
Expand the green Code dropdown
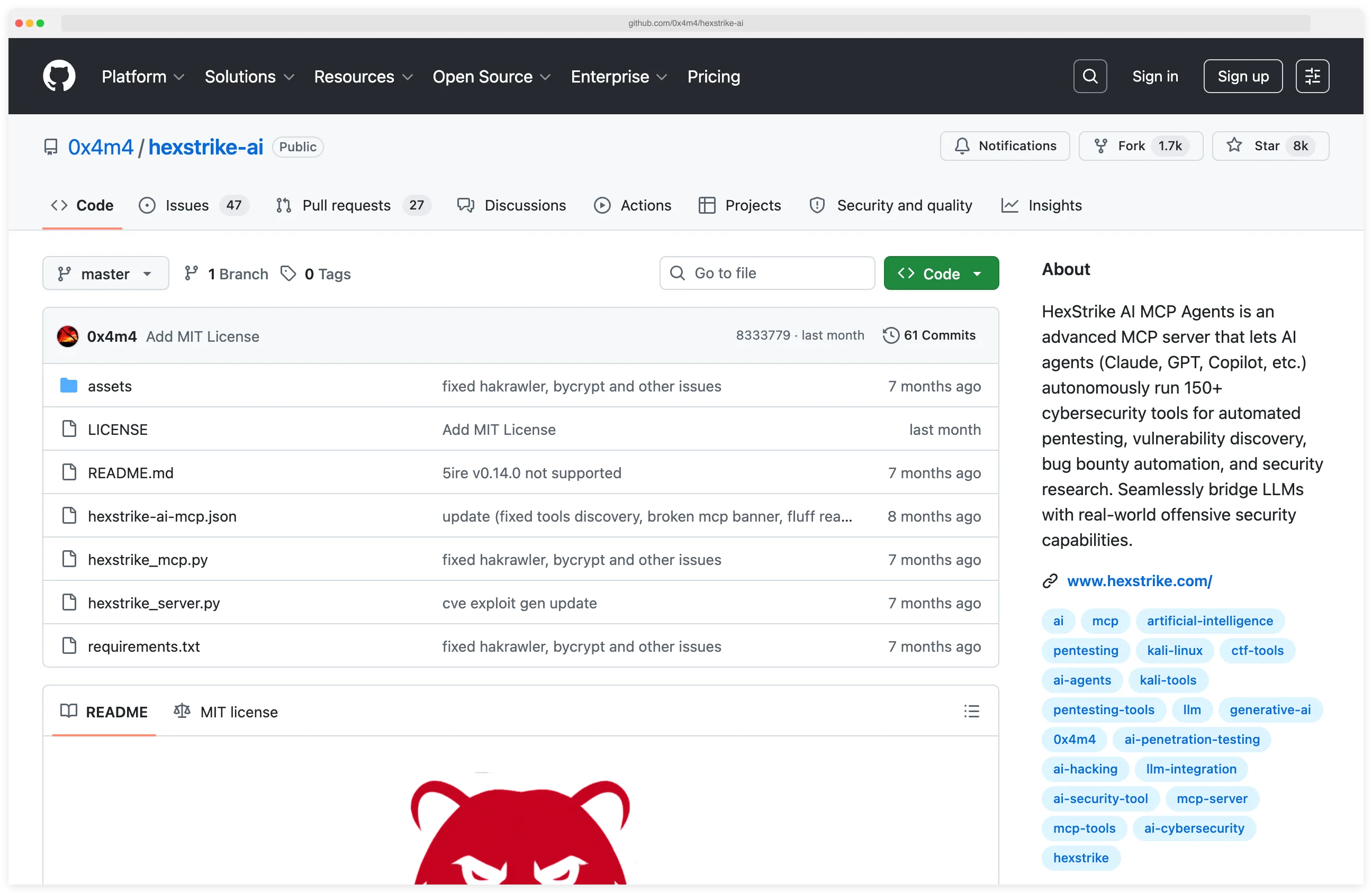[x=941, y=273]
